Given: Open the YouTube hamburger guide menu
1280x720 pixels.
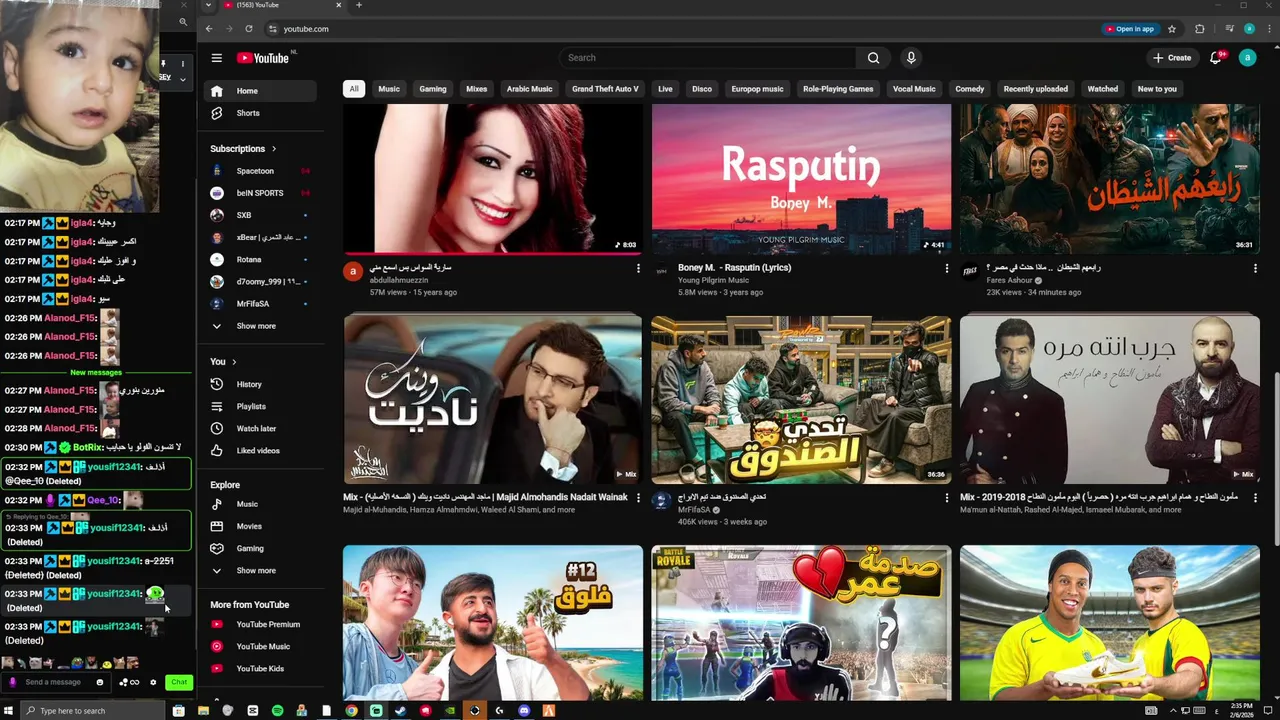Looking at the screenshot, I should (x=216, y=58).
